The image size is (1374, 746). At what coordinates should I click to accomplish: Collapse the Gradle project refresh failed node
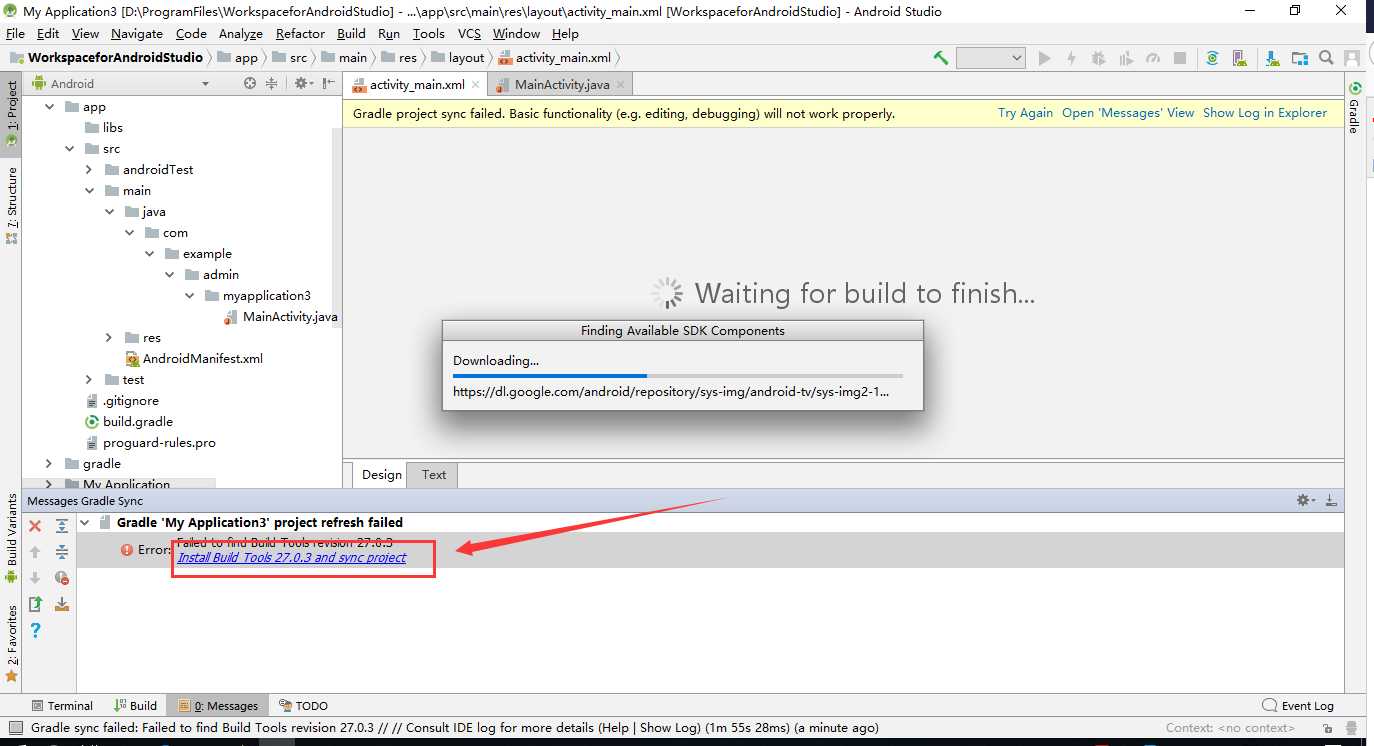tap(85, 522)
